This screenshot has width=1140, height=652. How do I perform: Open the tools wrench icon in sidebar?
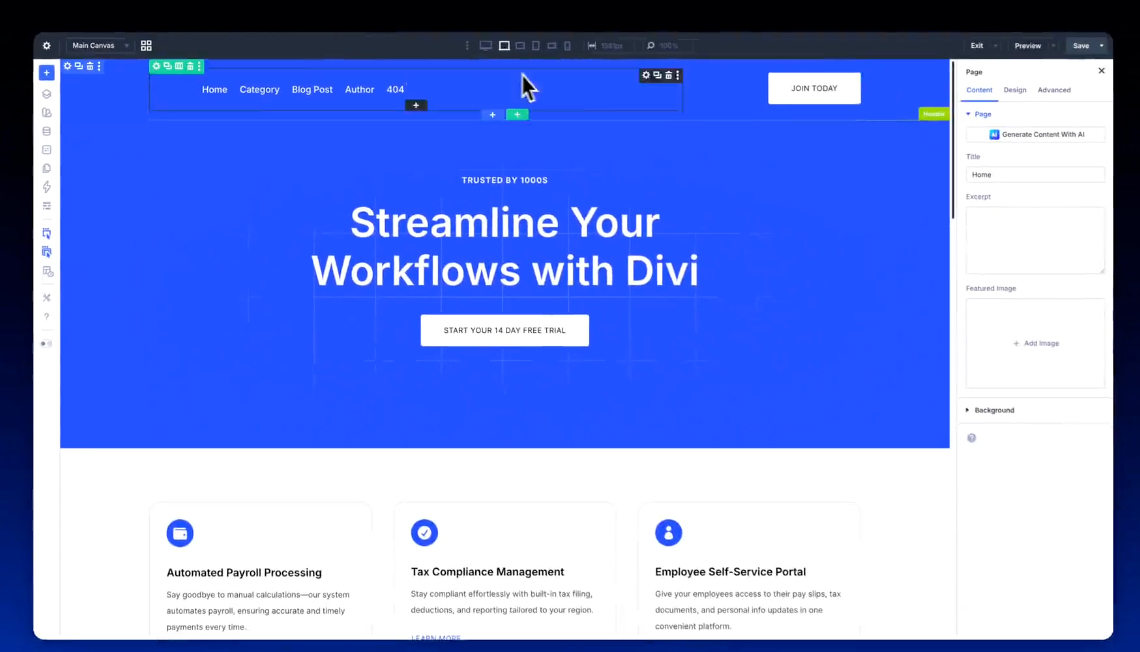(47, 298)
